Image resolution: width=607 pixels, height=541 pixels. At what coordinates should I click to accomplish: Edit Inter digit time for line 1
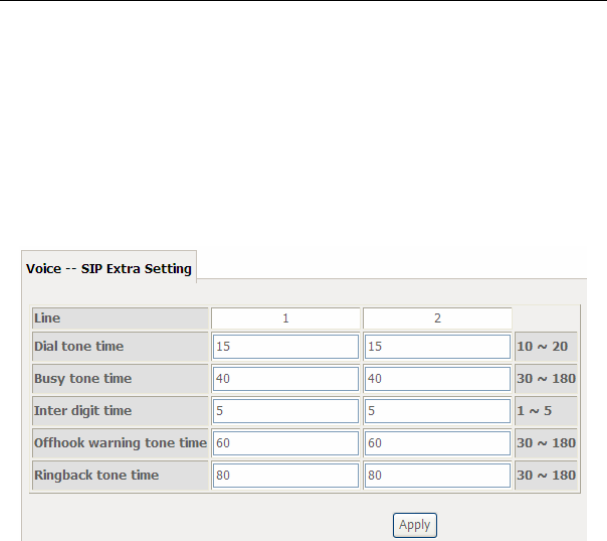coord(286,411)
